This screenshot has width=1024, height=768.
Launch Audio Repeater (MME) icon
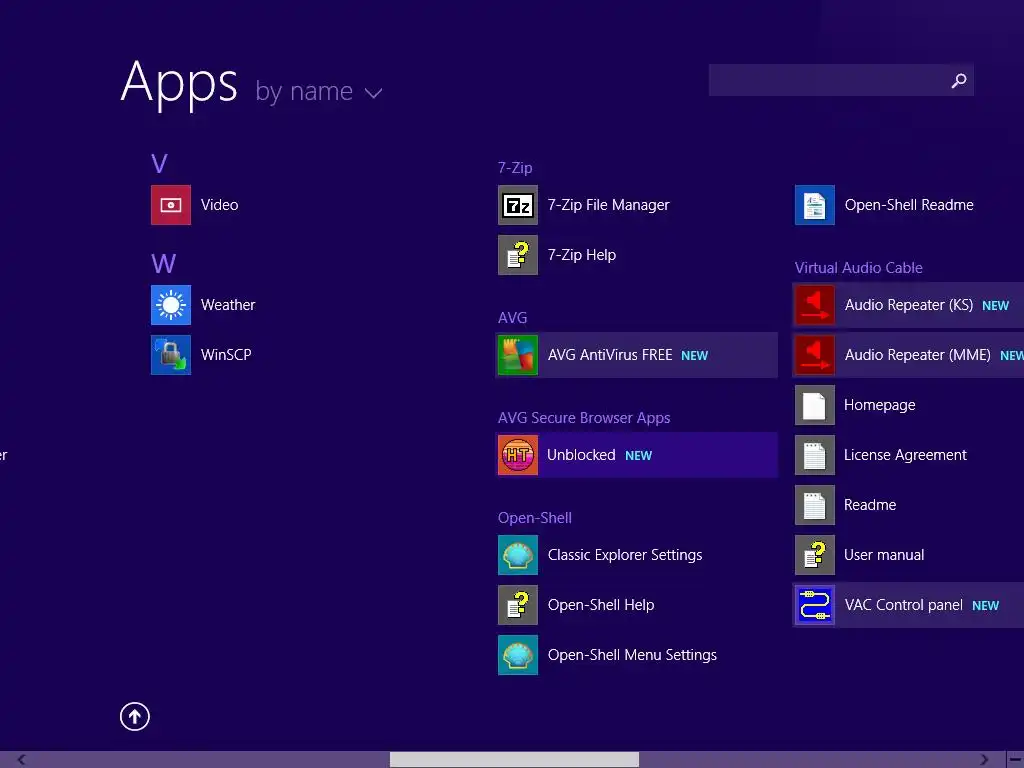coord(814,355)
